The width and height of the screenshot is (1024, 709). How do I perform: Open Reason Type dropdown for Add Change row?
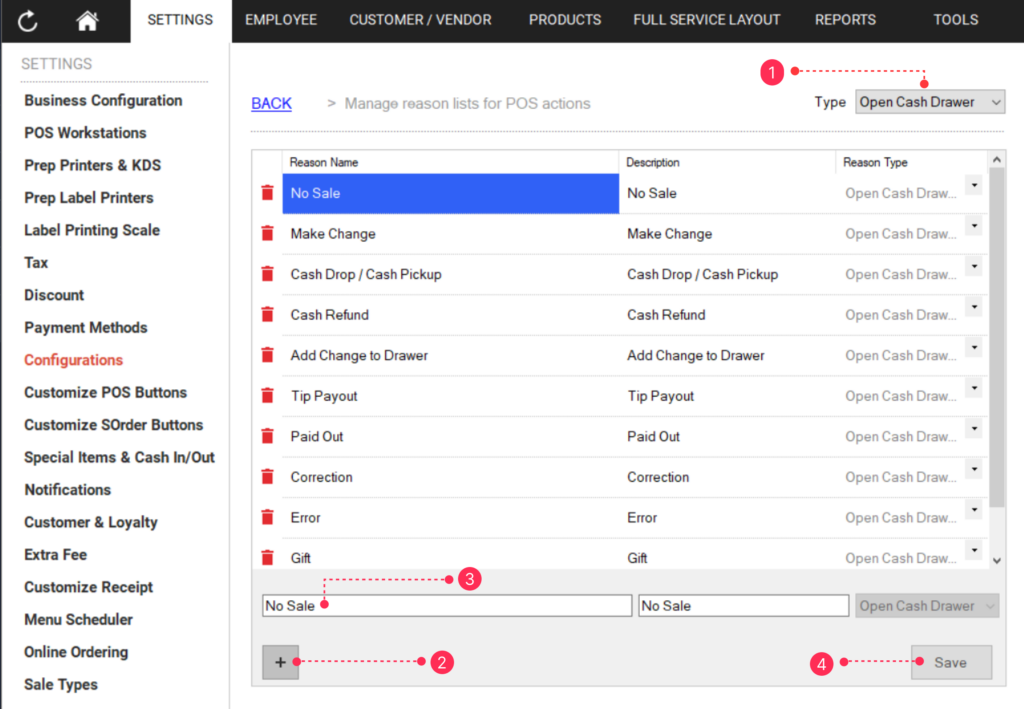tap(974, 347)
